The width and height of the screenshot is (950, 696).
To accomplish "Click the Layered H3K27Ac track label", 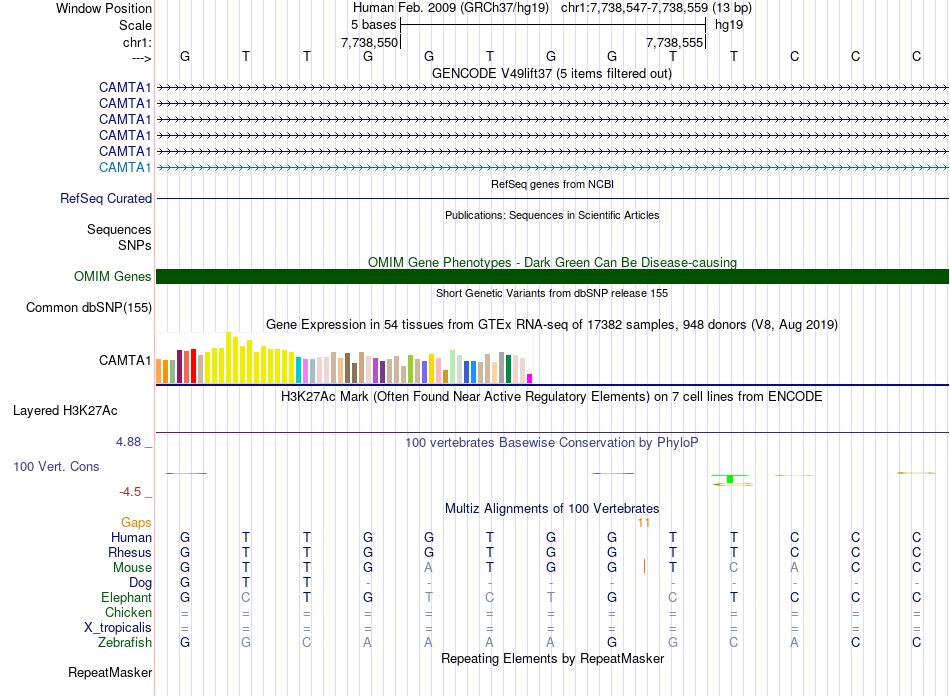I will [65, 411].
